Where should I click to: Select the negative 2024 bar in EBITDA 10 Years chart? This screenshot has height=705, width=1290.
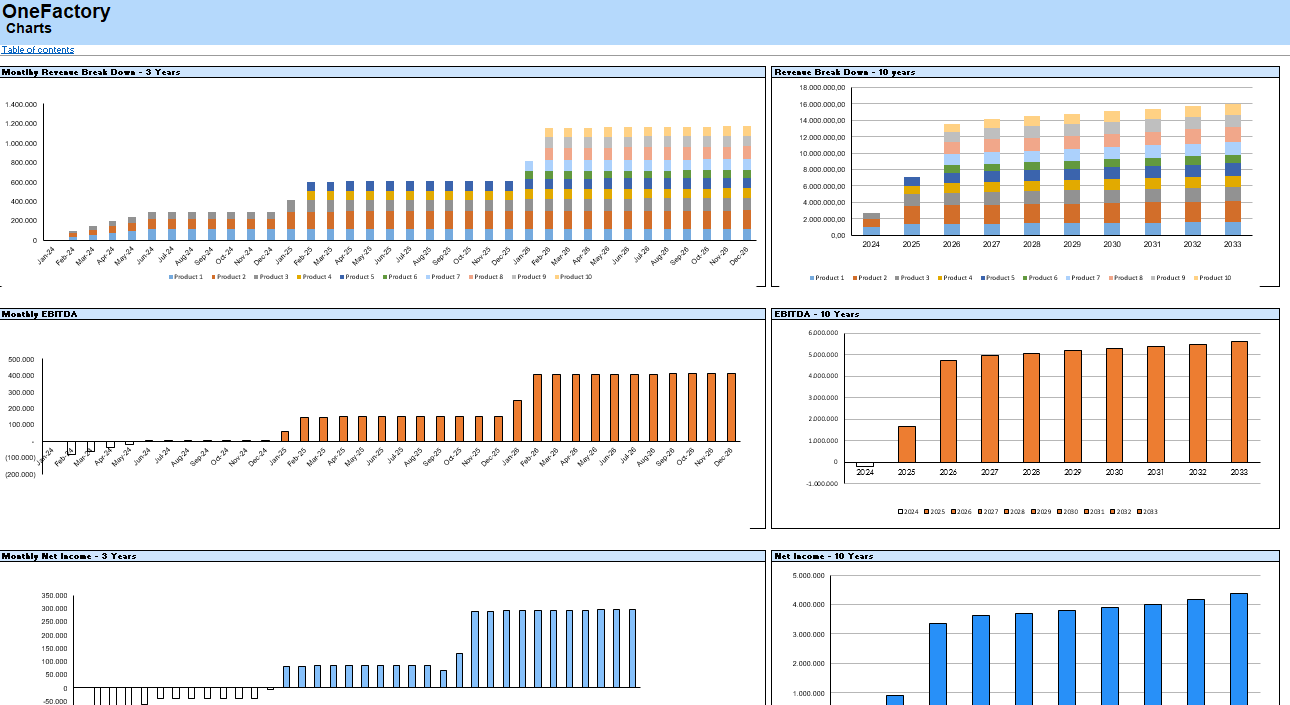[x=865, y=464]
